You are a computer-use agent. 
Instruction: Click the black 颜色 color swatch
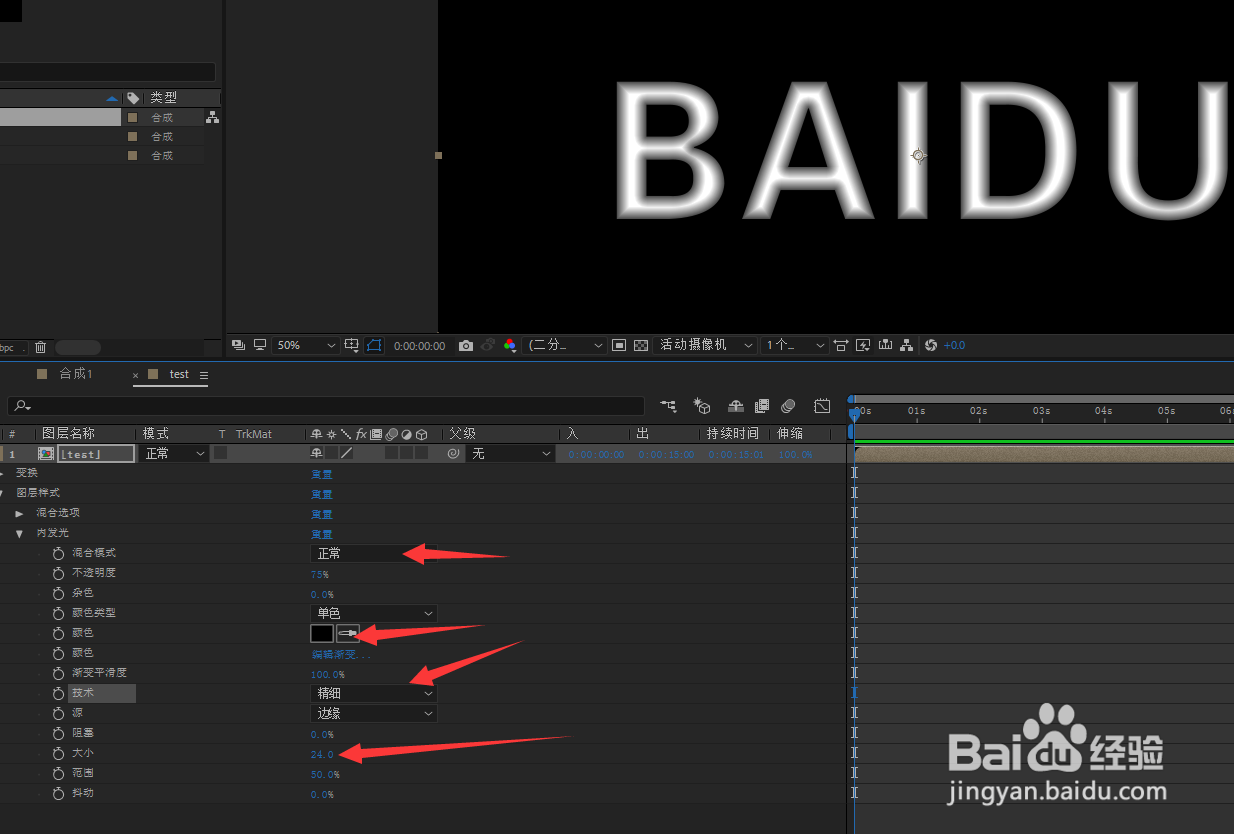pyautogui.click(x=322, y=633)
